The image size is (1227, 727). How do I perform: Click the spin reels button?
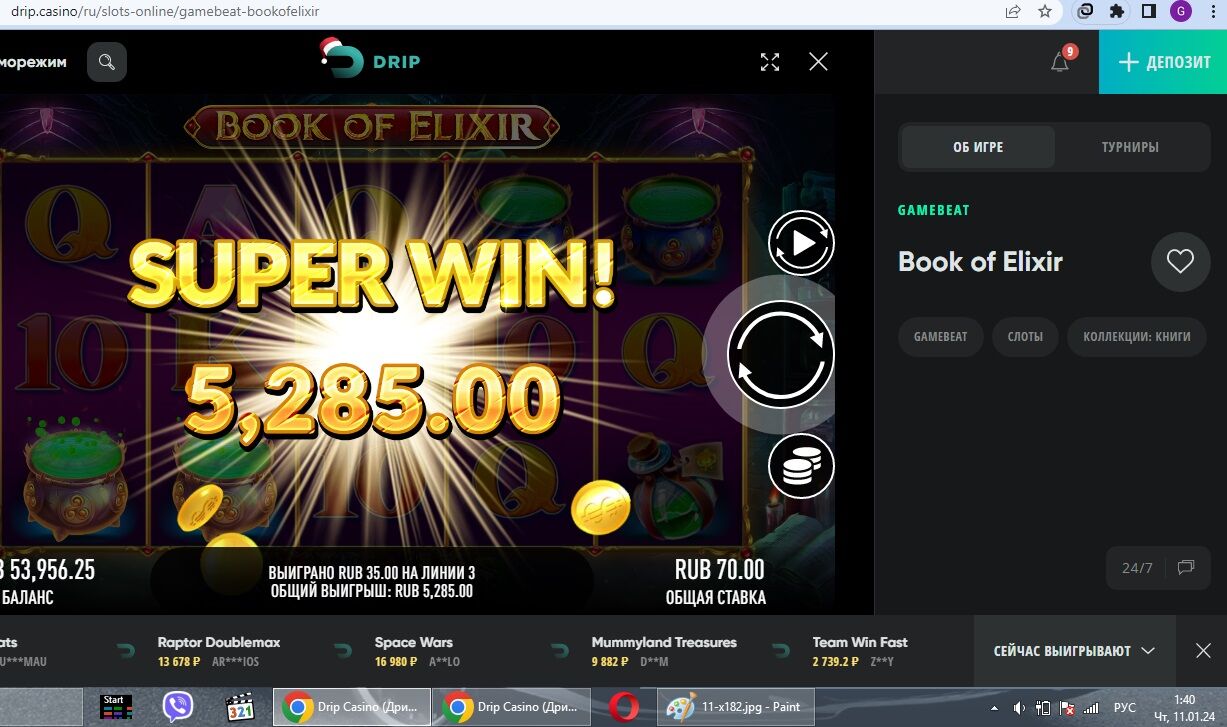point(781,354)
